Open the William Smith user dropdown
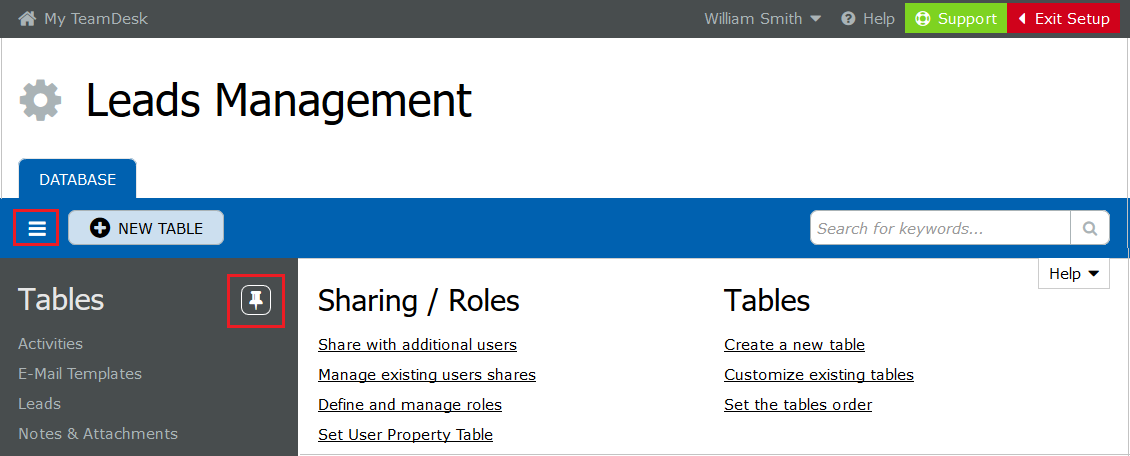1130x456 pixels. click(762, 19)
